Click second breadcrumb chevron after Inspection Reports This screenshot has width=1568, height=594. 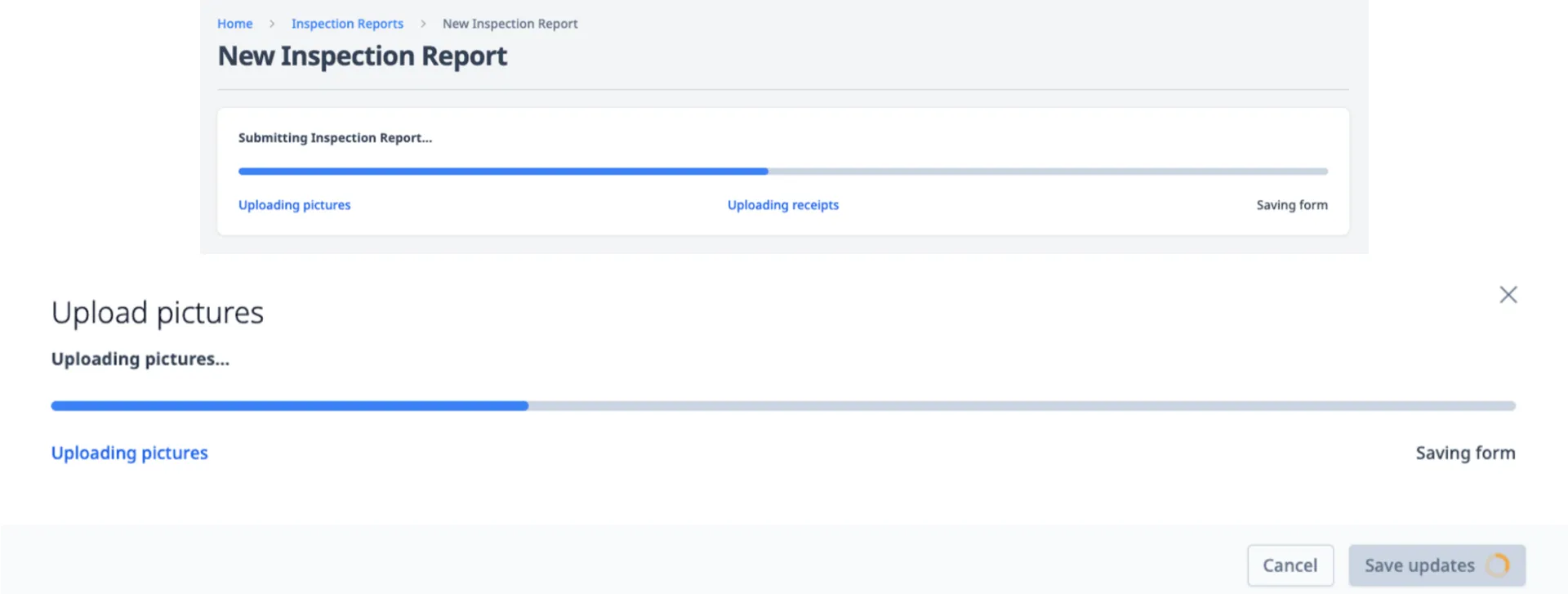pos(423,24)
